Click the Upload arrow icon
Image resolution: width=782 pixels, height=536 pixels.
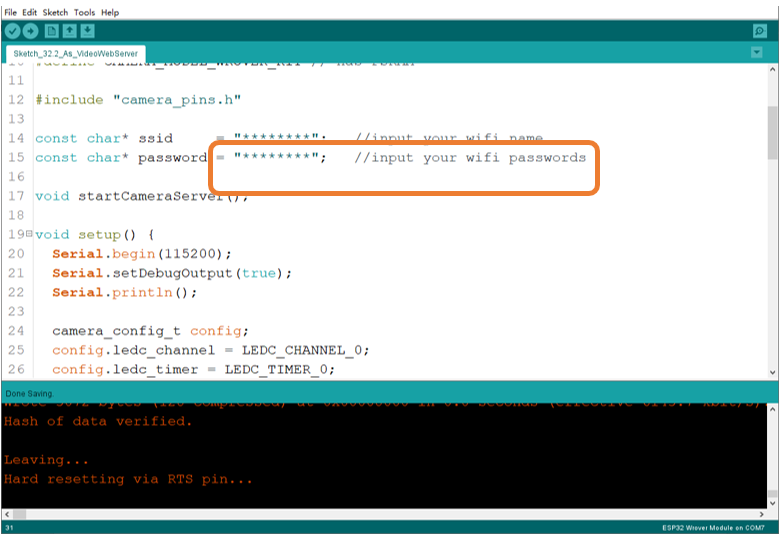[x=30, y=31]
